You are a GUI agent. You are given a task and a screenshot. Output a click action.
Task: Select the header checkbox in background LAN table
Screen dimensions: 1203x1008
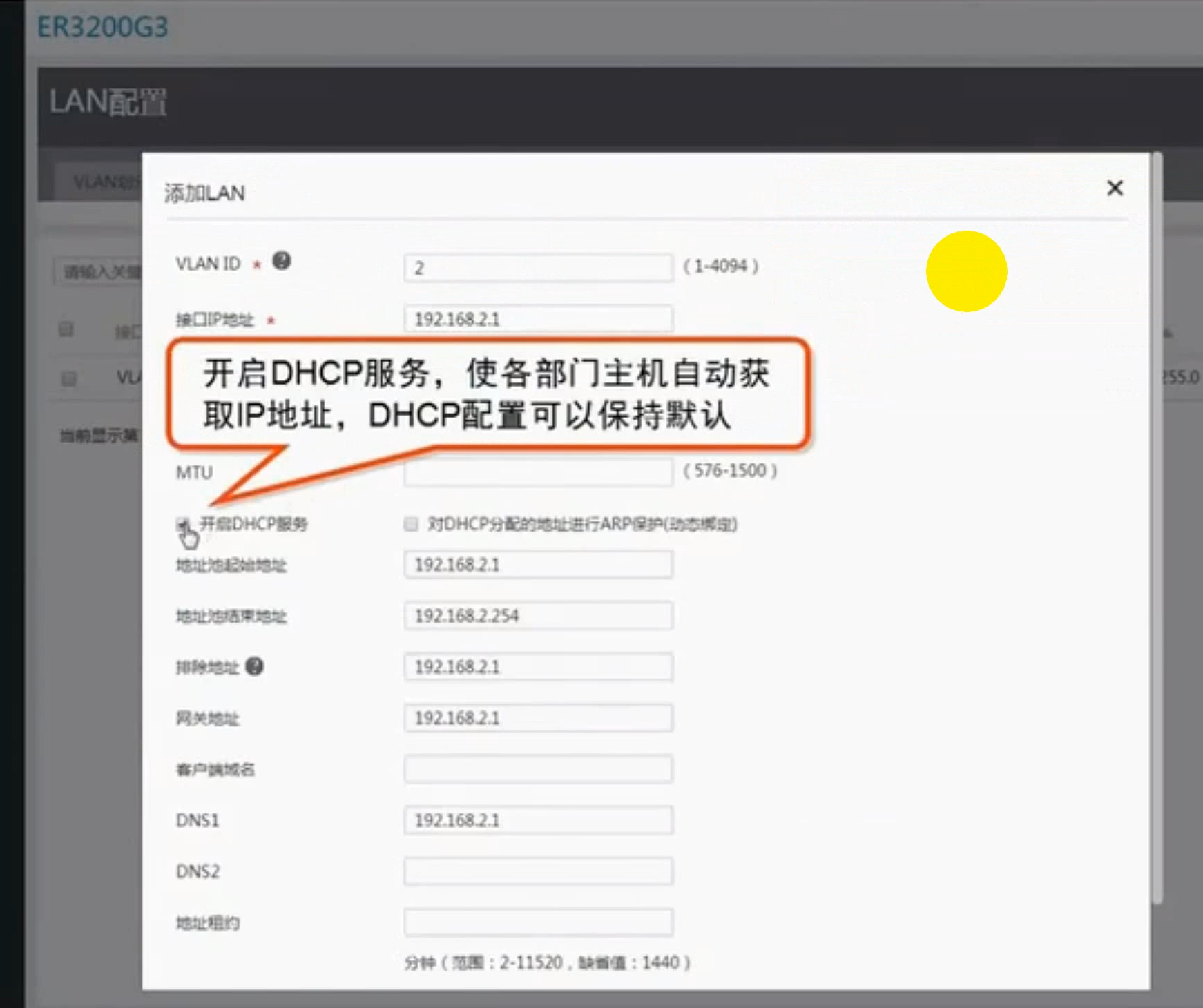coord(66,329)
